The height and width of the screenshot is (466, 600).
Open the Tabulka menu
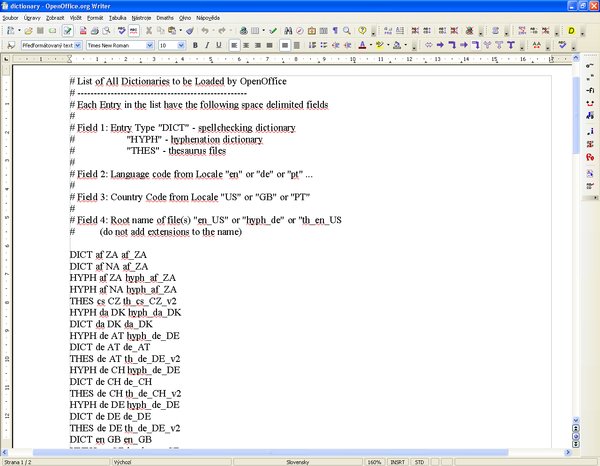pyautogui.click(x=117, y=18)
